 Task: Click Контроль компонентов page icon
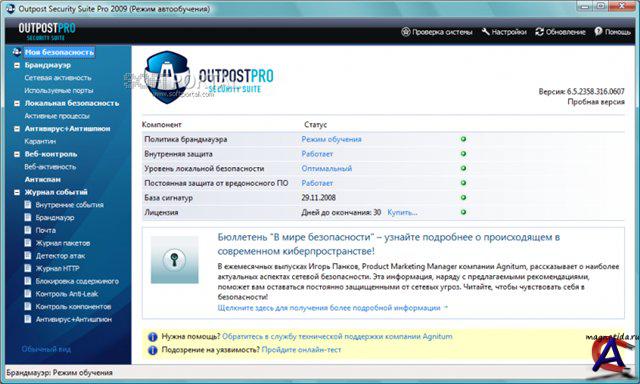point(28,306)
